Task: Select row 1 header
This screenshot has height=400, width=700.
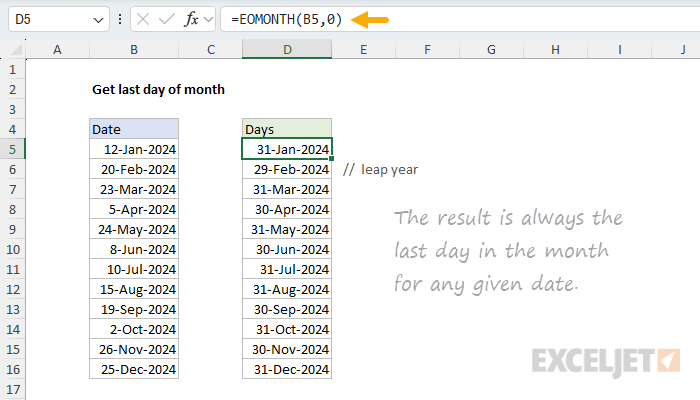Action: [12, 70]
